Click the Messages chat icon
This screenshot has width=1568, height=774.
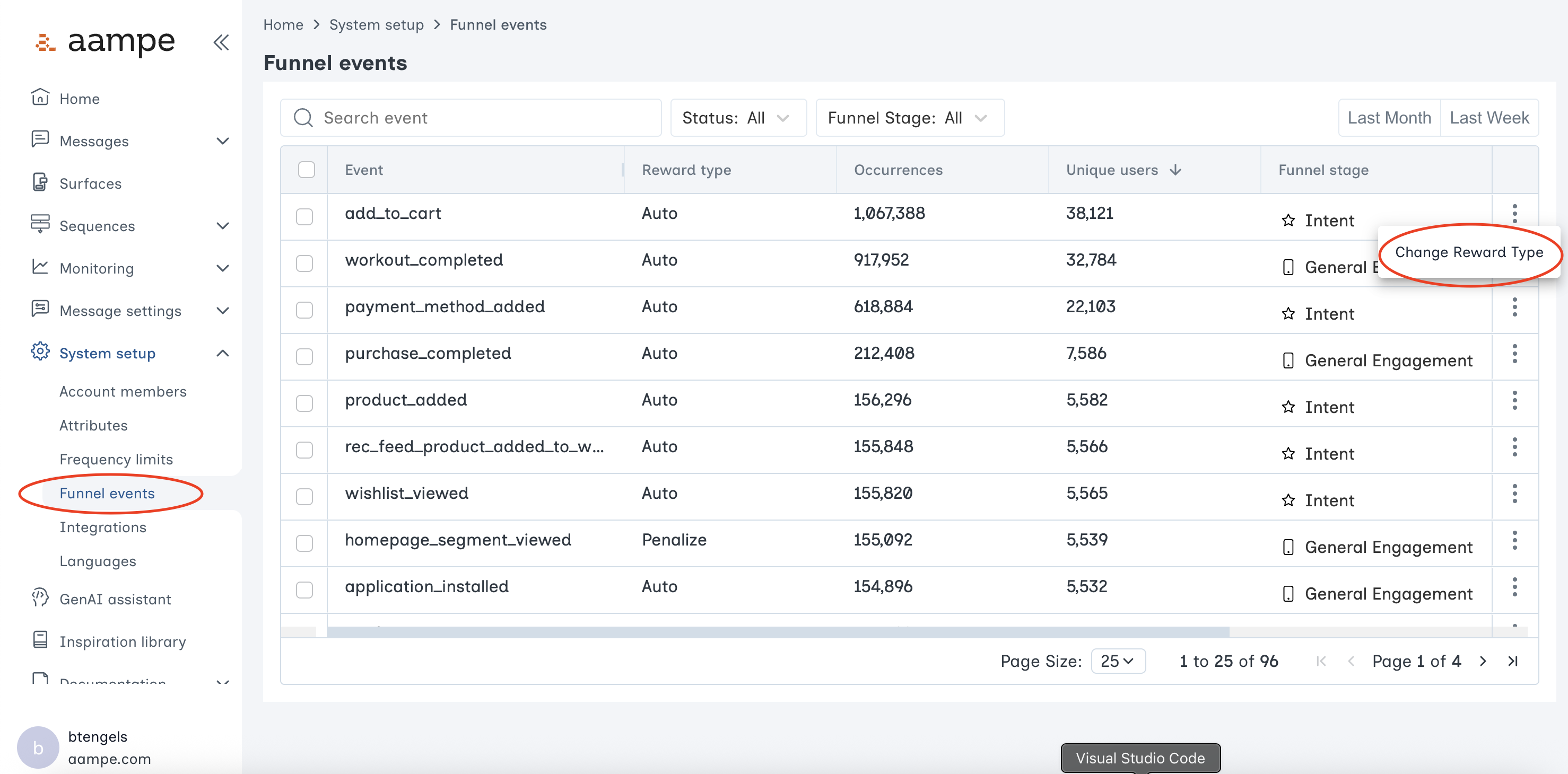(x=40, y=140)
